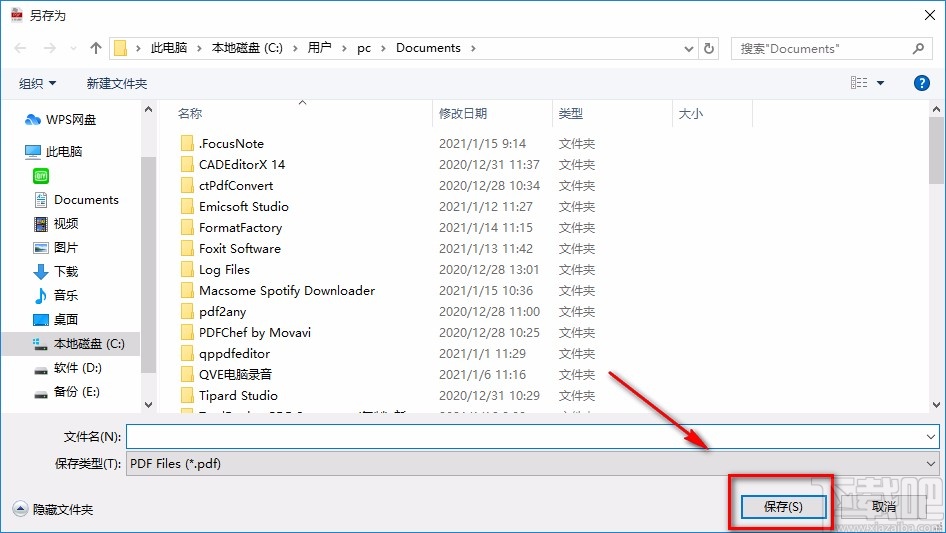This screenshot has width=946, height=533.
Task: Go up one folder level
Action: 95,48
